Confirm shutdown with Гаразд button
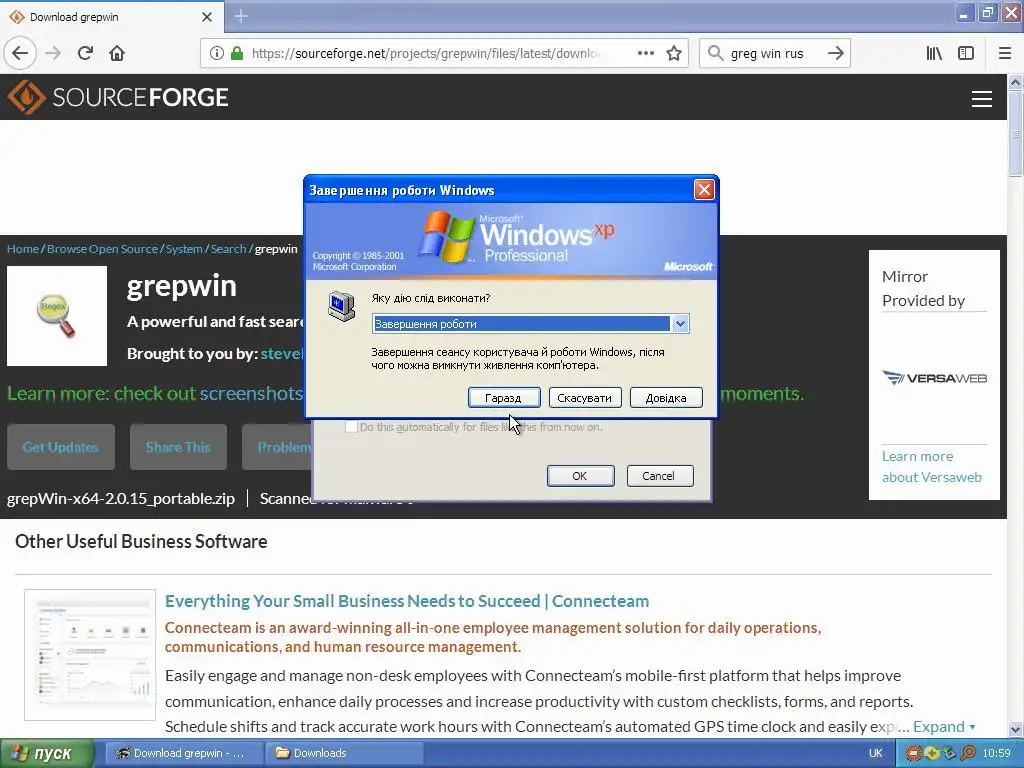 tap(504, 398)
